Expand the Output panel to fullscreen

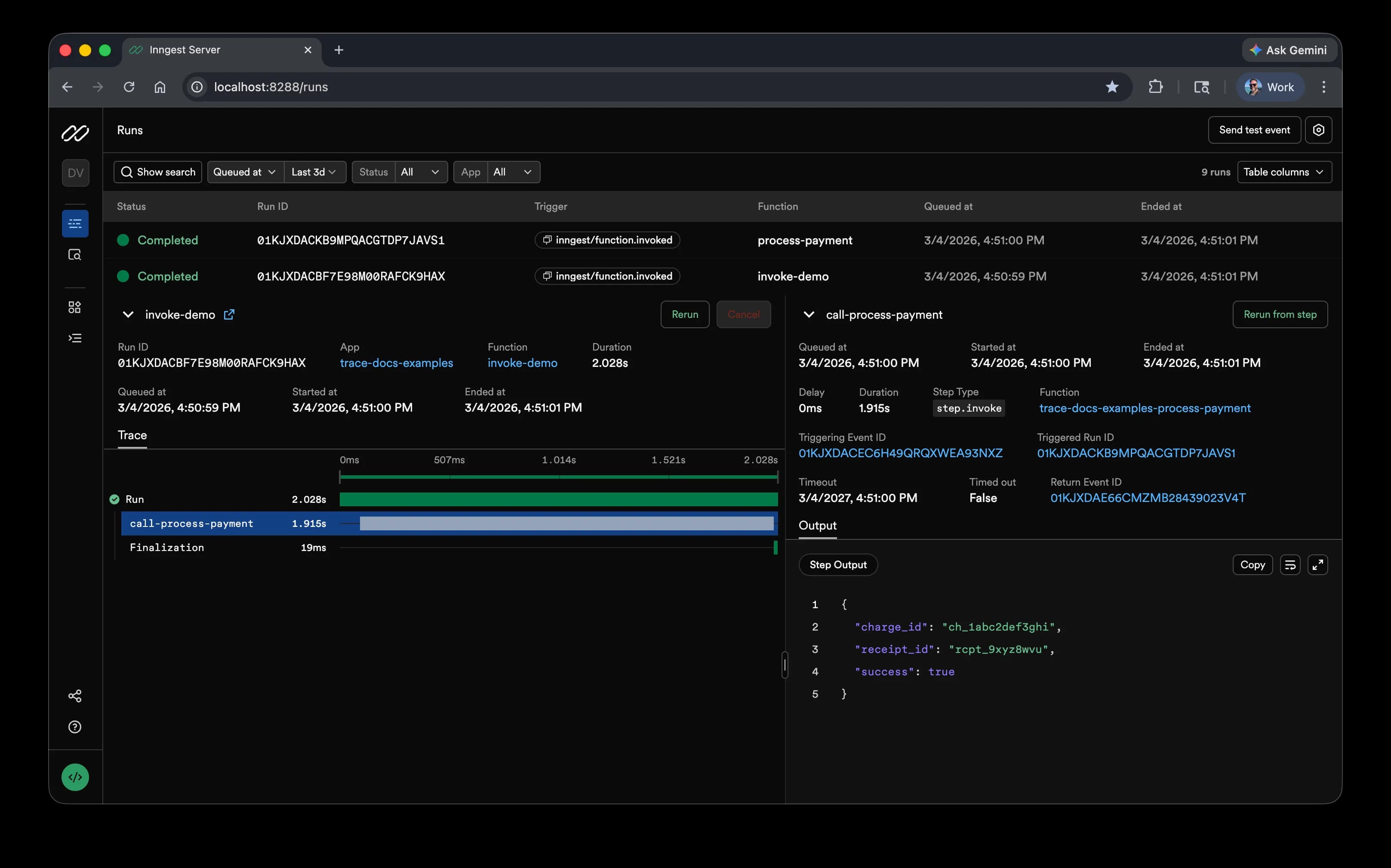[1317, 565]
